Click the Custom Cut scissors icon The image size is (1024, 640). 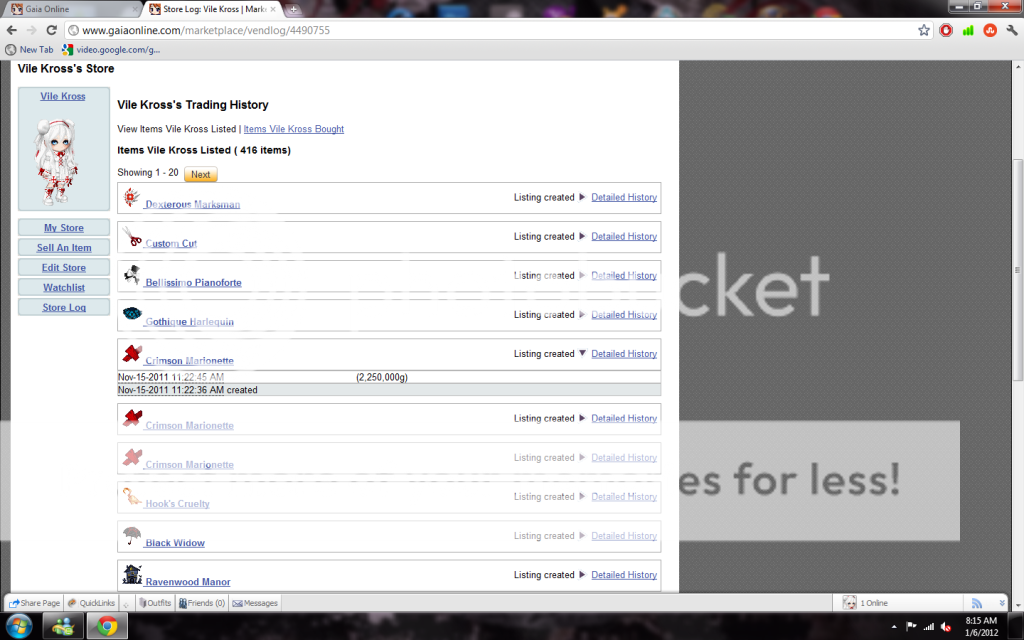pos(131,237)
